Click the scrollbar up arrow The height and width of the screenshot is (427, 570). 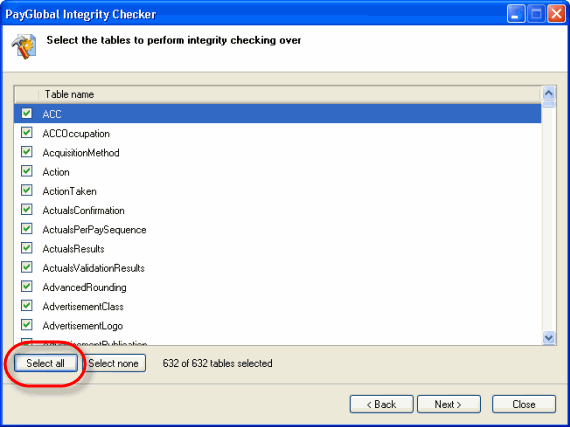coord(549,93)
